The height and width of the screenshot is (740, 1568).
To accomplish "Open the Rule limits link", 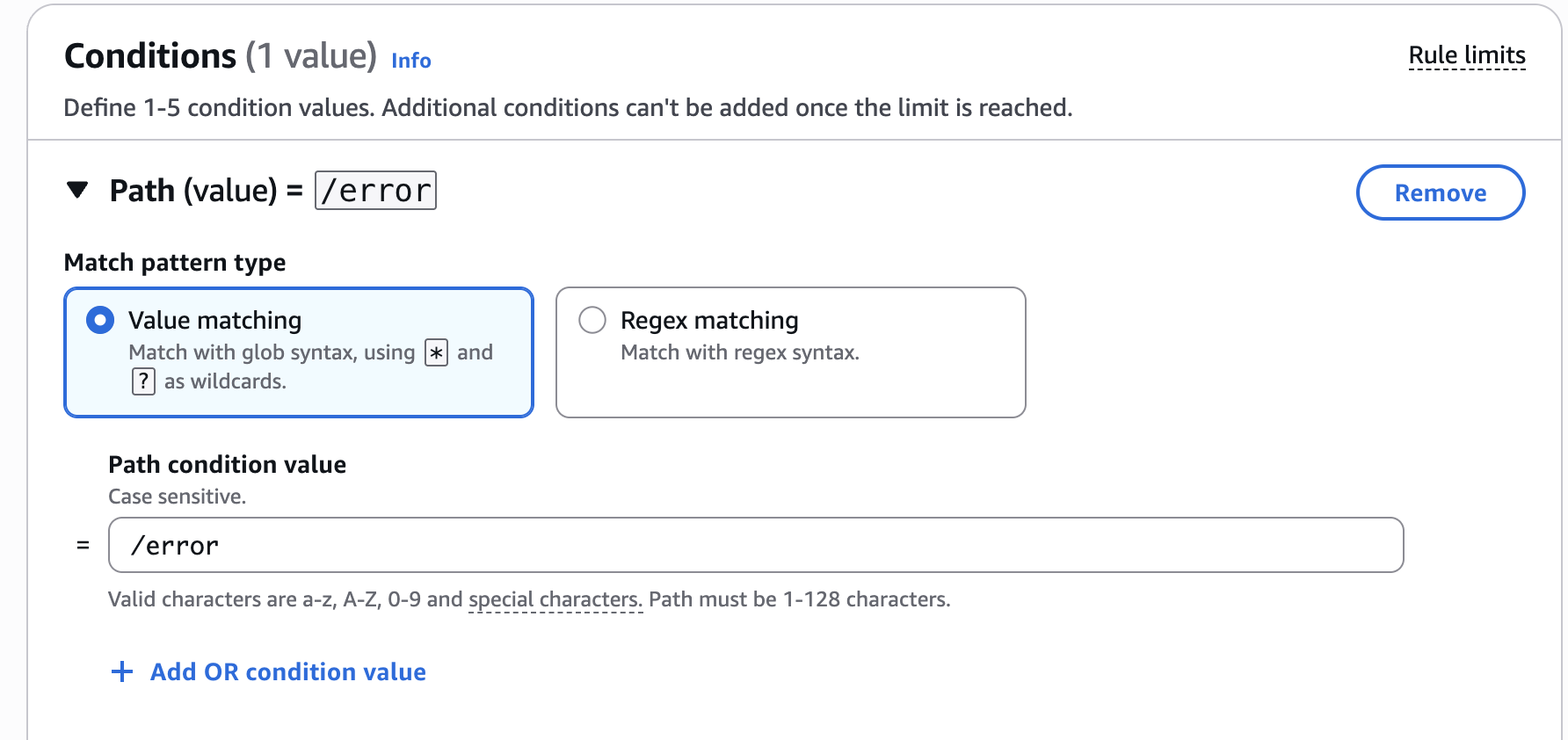I will click(1466, 55).
